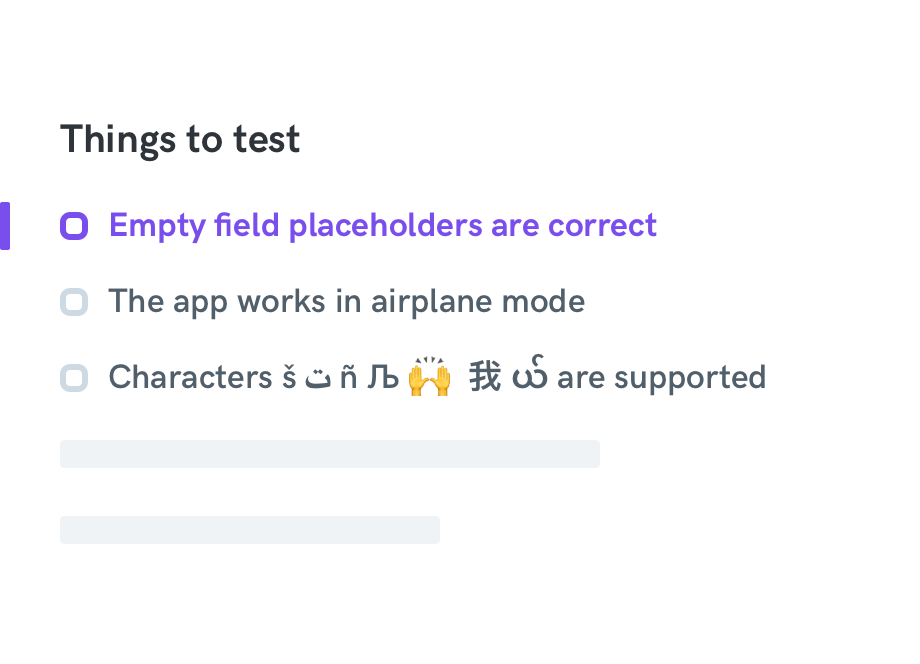Viewport: 920px width, 664px height.
Task: Click the Cyrillic Љ character in the task
Action: click(383, 377)
